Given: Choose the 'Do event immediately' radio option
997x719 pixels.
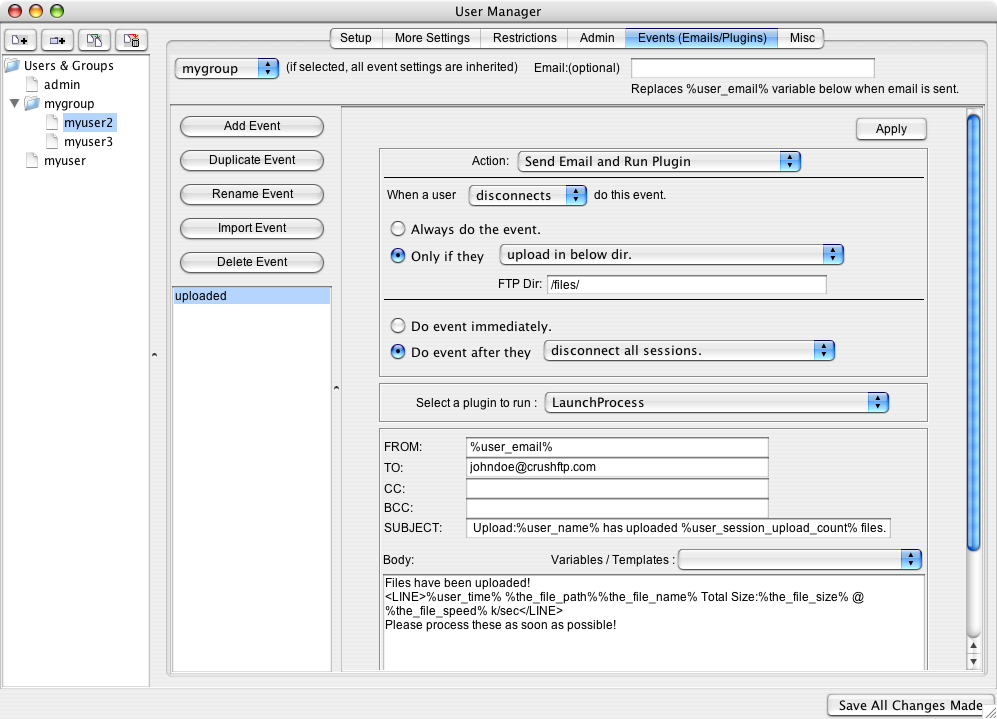Looking at the screenshot, I should [x=398, y=326].
